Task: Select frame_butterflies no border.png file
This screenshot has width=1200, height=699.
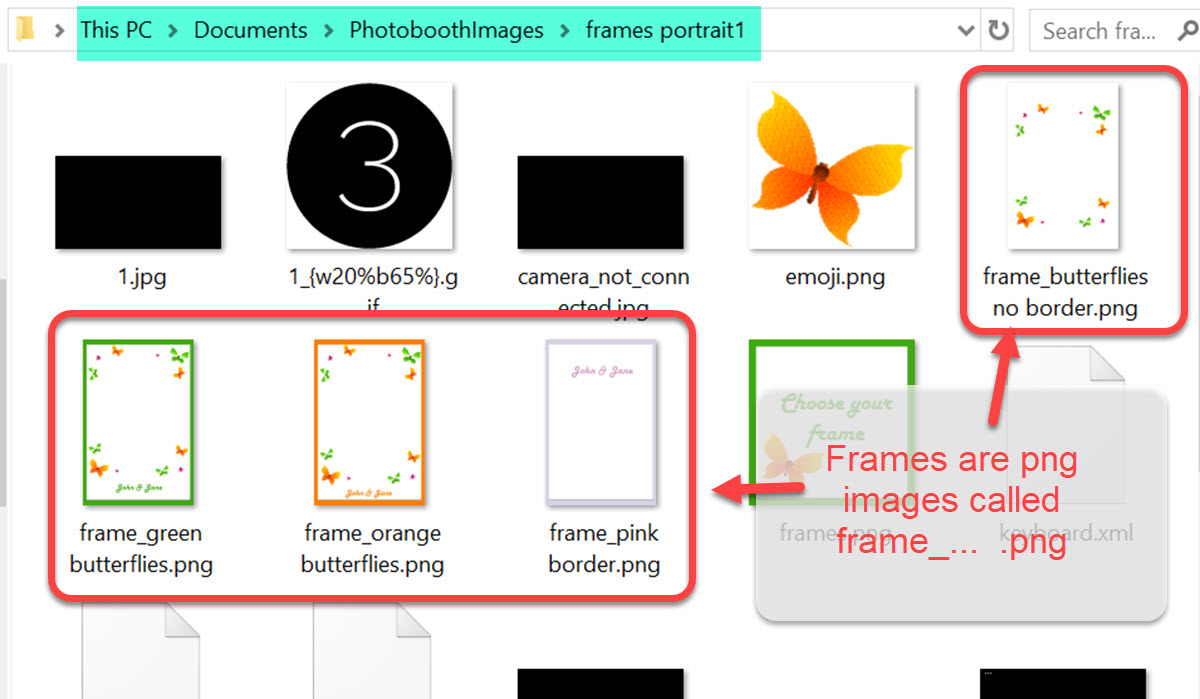Action: click(1064, 200)
